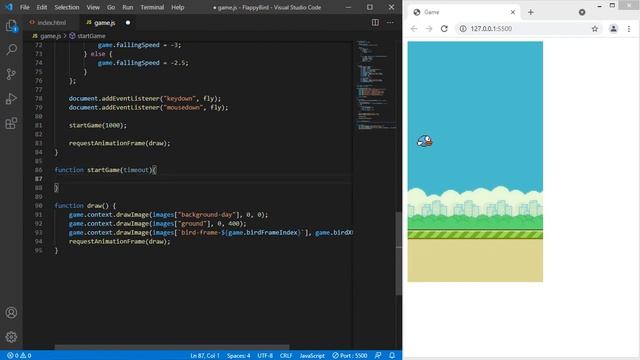
Task: Click line number 87 in the gutter
Action: (x=38, y=179)
